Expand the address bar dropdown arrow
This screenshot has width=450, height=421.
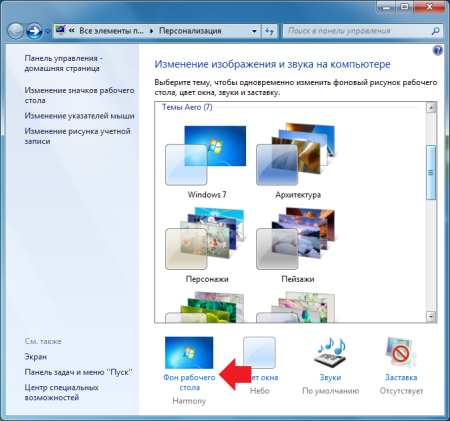254,31
